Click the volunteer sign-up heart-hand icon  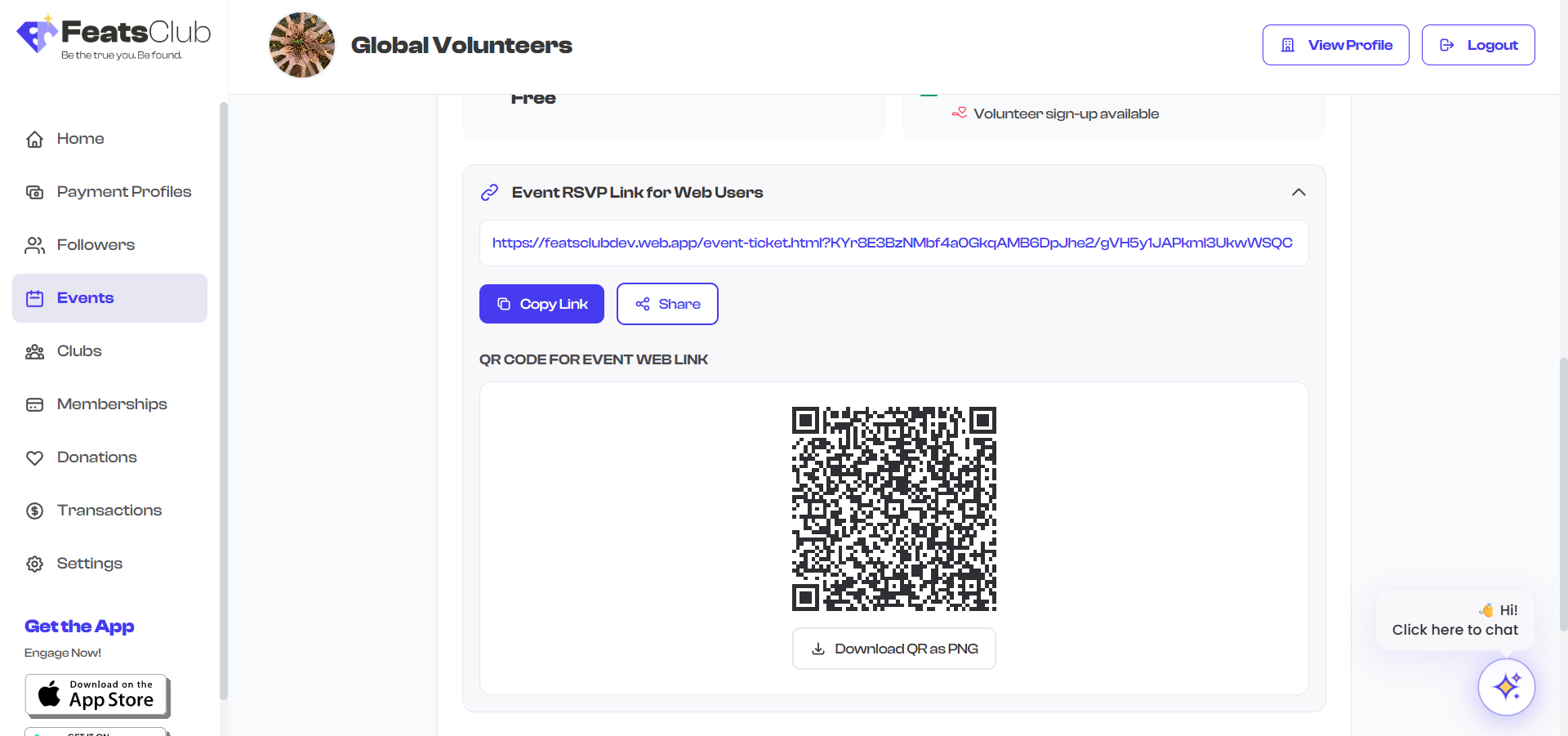[x=960, y=113]
